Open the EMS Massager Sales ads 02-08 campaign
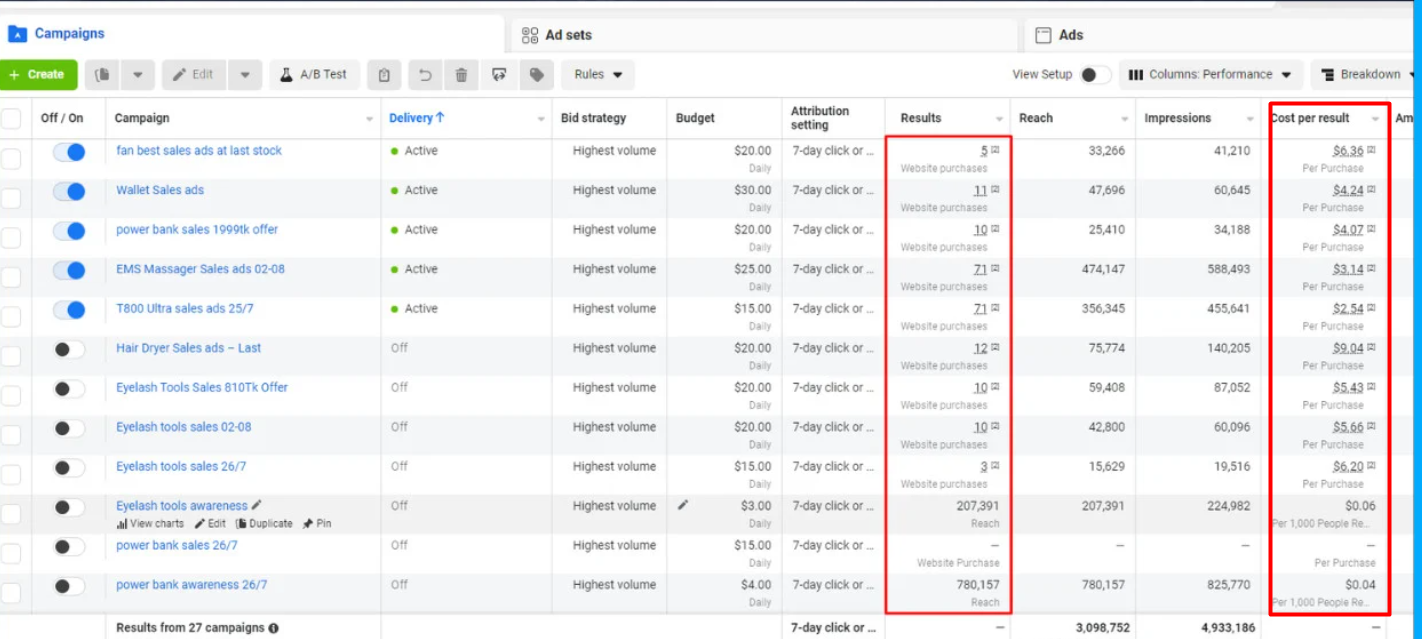The width and height of the screenshot is (1422, 639). coord(200,269)
